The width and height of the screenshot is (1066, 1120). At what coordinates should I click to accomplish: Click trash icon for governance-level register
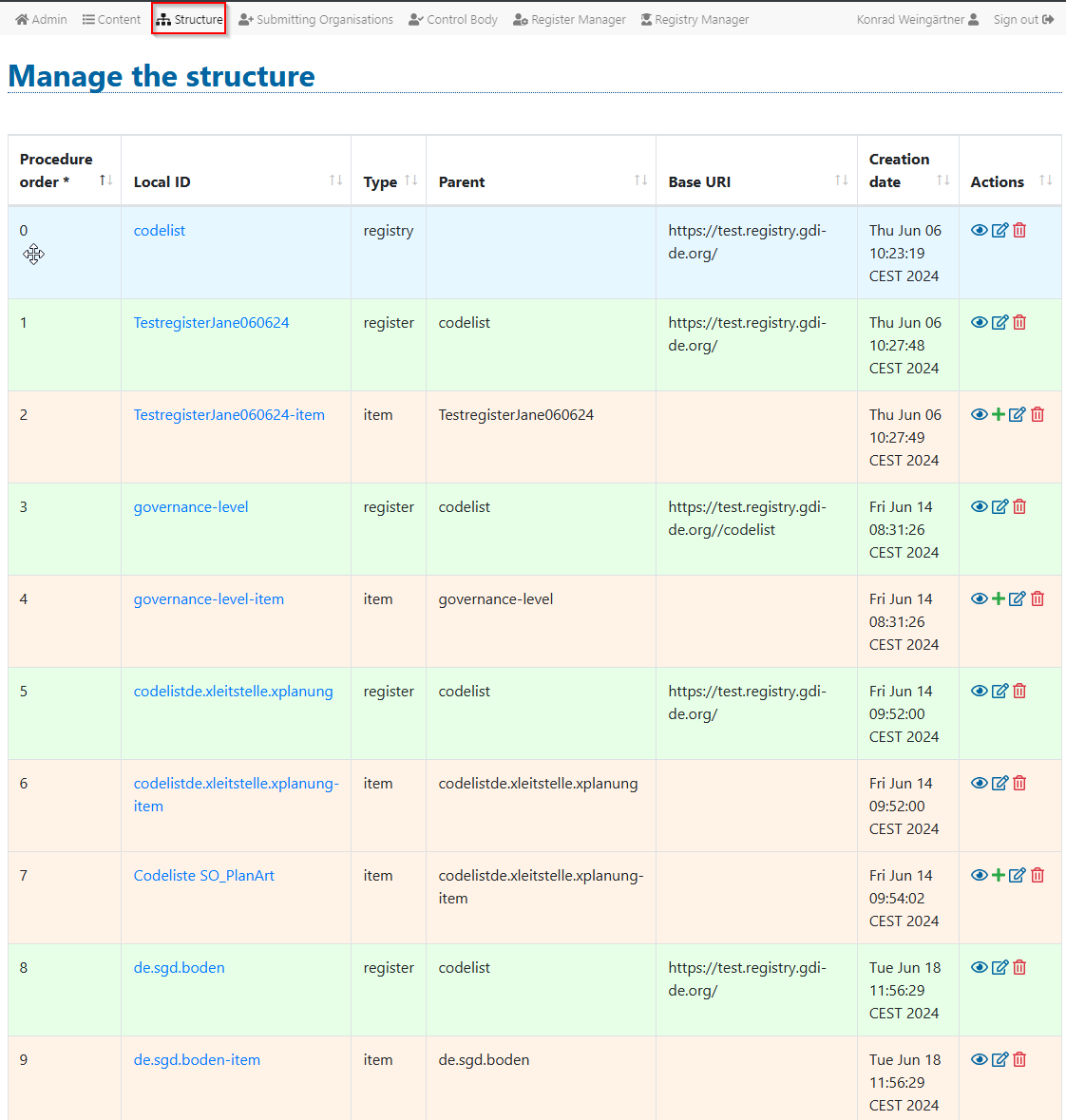coord(1019,507)
